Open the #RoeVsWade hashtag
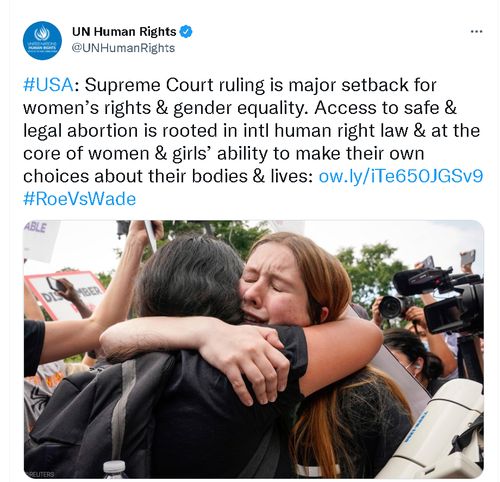This screenshot has width=500, height=482. [x=80, y=199]
